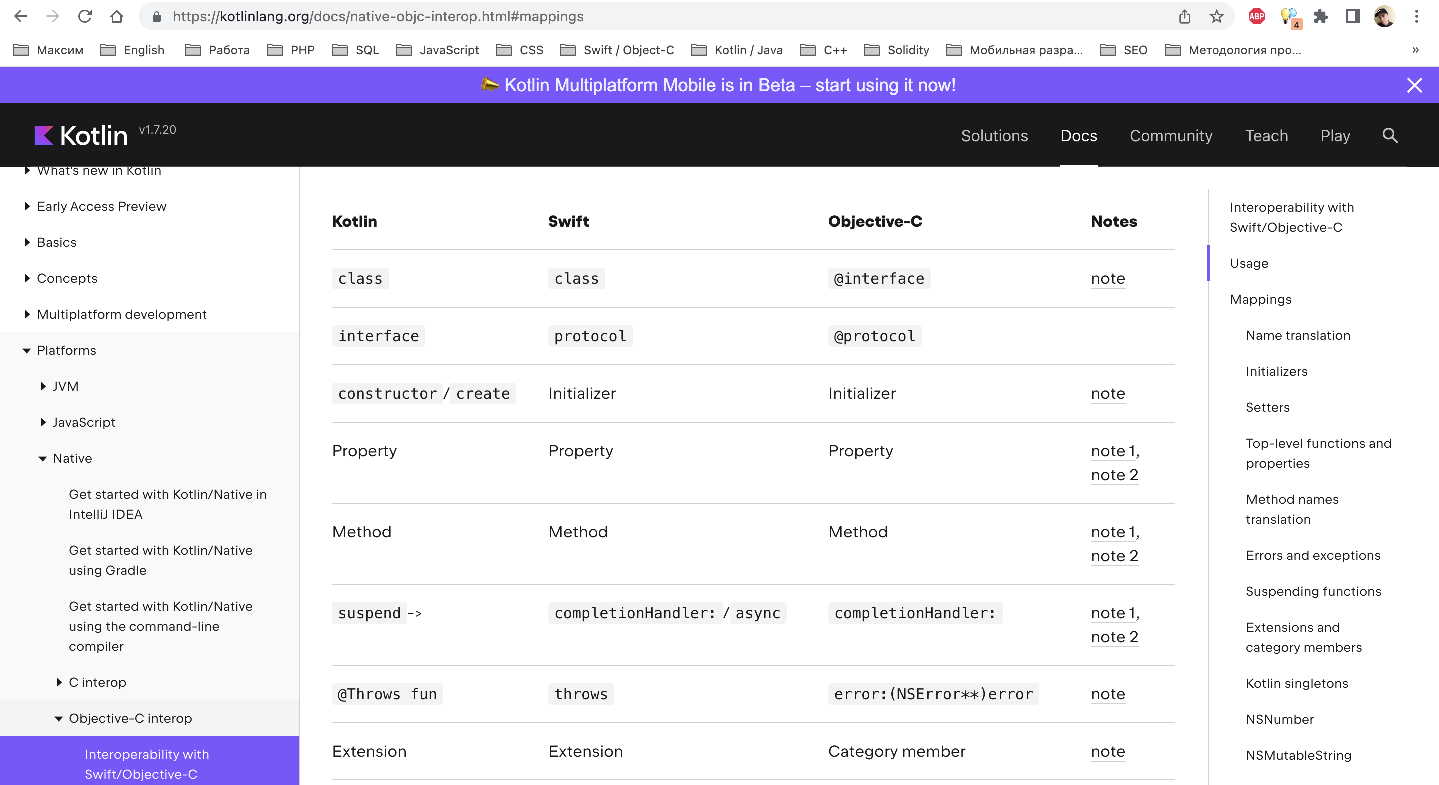Open the Docs navigation item
1439x785 pixels.
click(1079, 136)
